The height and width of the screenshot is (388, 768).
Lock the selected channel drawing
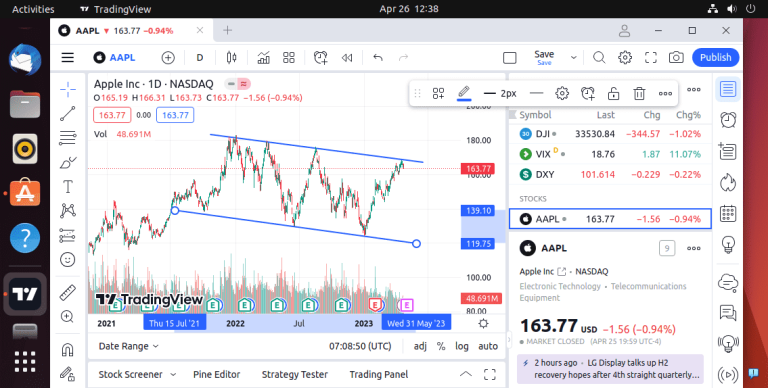[x=613, y=93]
